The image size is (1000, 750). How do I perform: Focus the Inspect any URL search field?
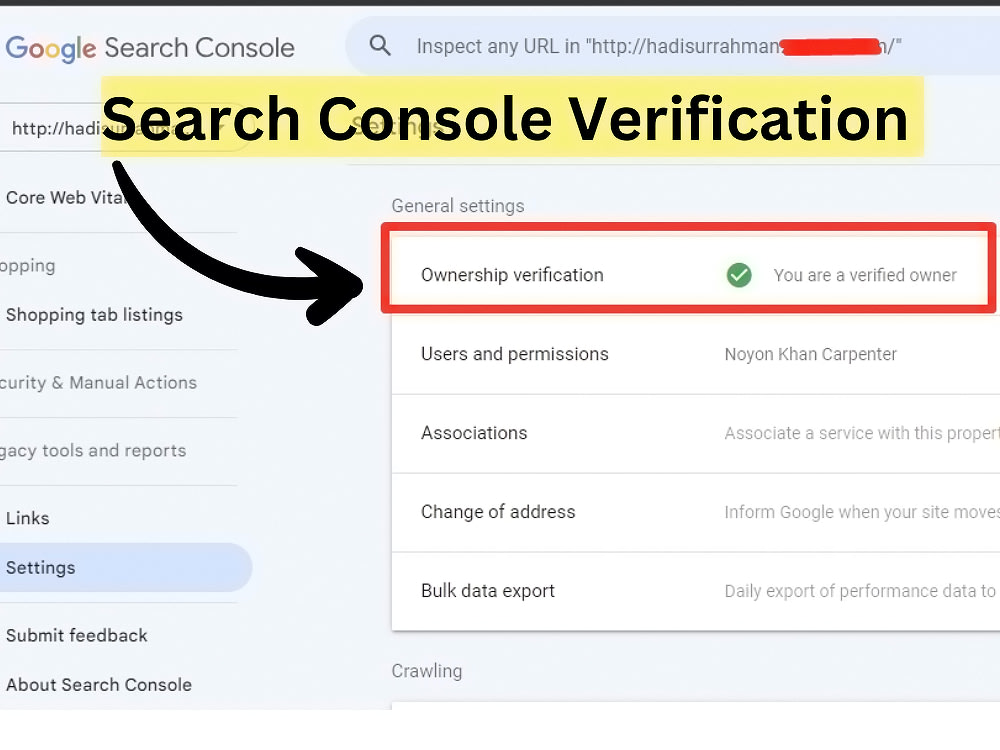click(x=673, y=46)
